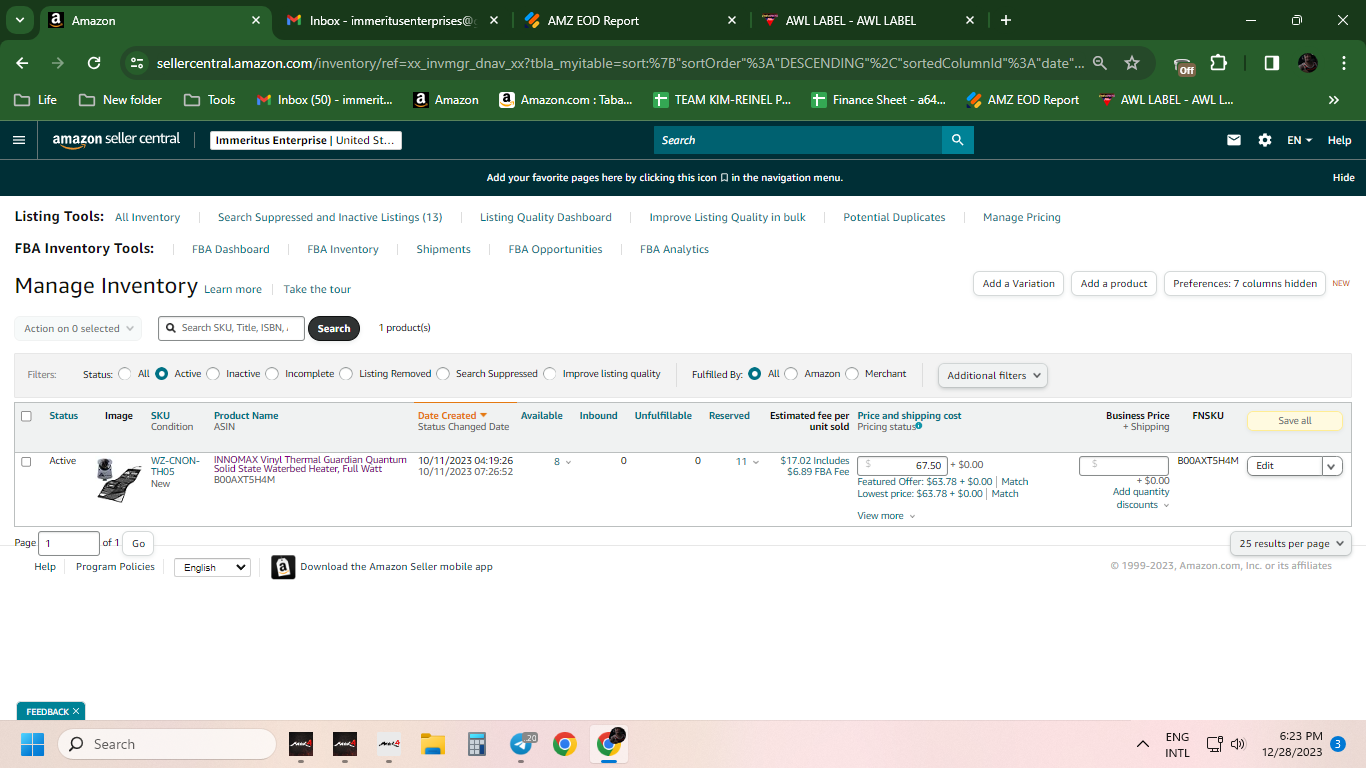Open Action on 0 selected dropdown
1366x768 pixels.
(x=78, y=328)
